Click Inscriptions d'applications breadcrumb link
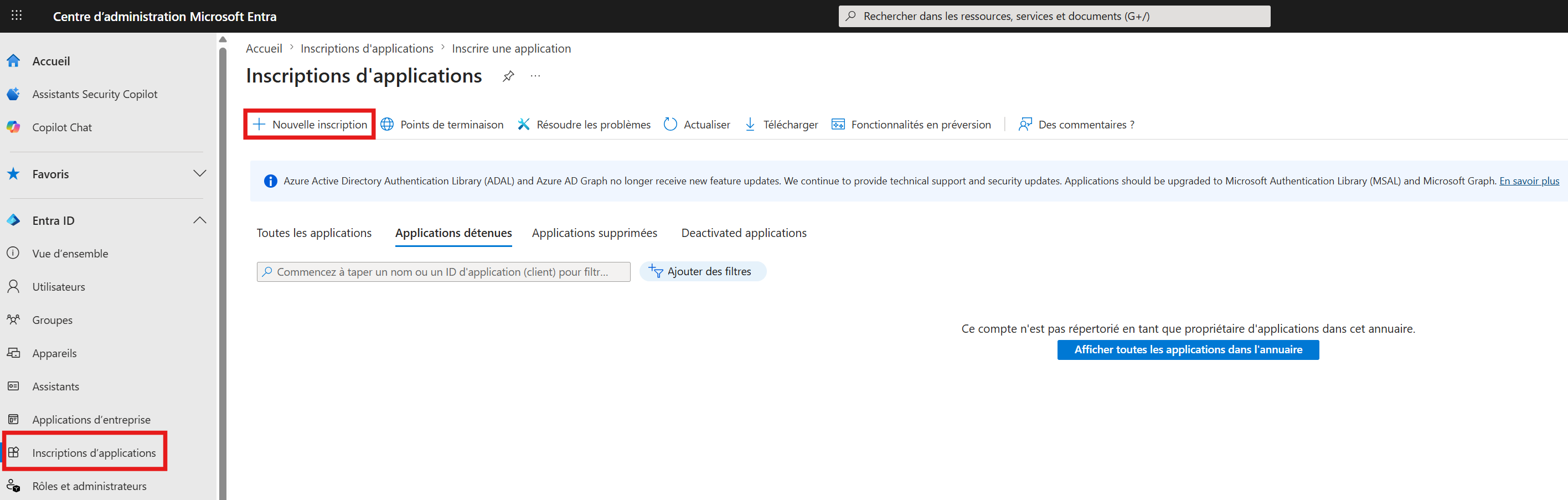 pos(367,48)
